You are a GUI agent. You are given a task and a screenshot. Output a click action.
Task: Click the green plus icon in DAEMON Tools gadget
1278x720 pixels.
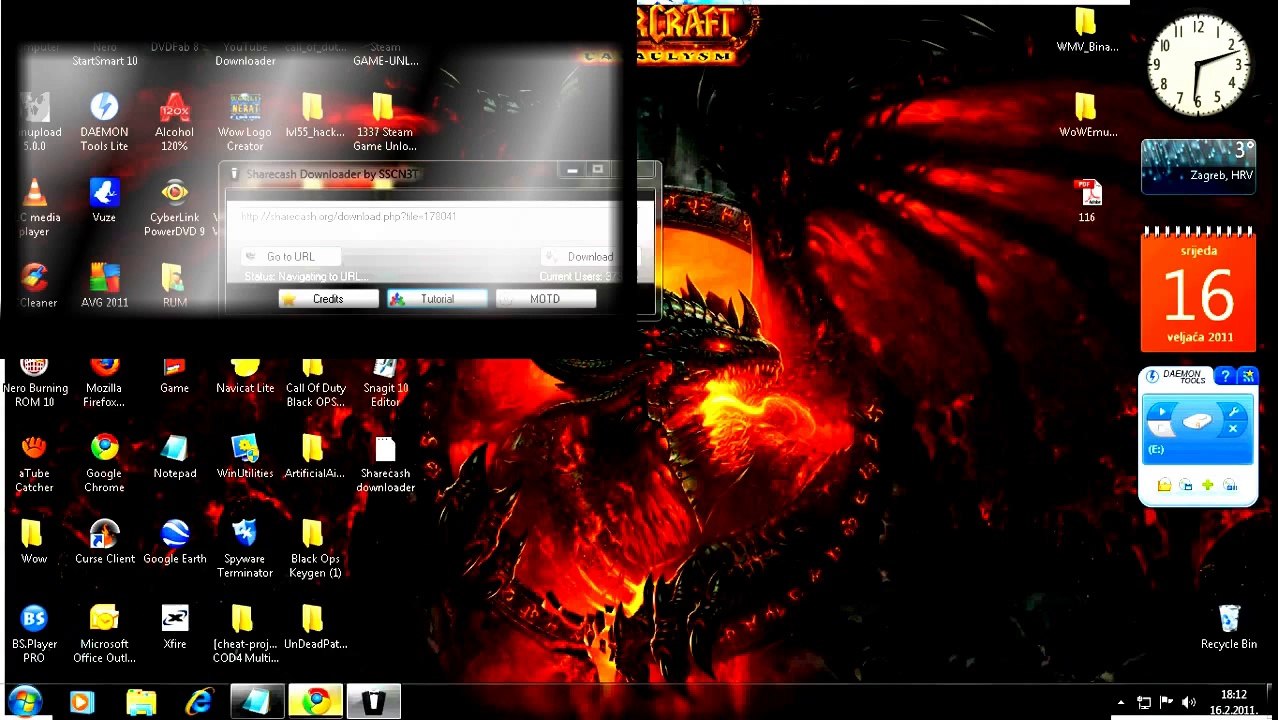pyautogui.click(x=1208, y=485)
